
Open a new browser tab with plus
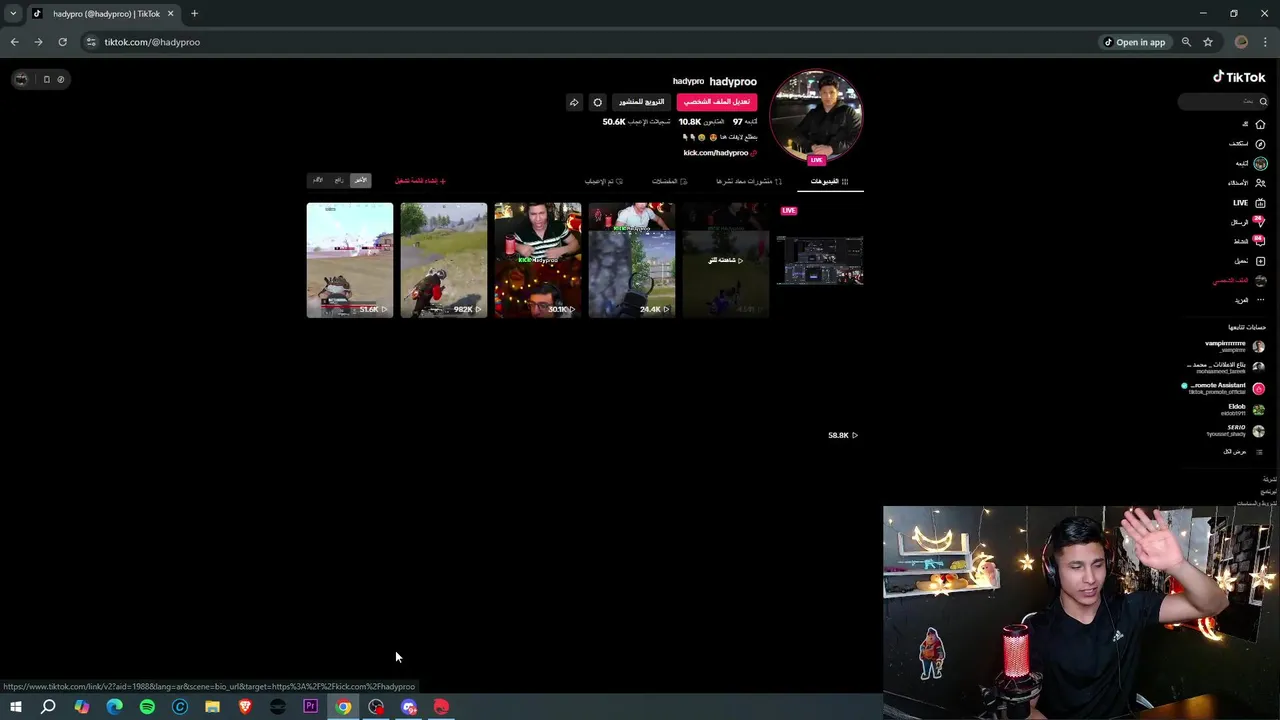coord(194,14)
